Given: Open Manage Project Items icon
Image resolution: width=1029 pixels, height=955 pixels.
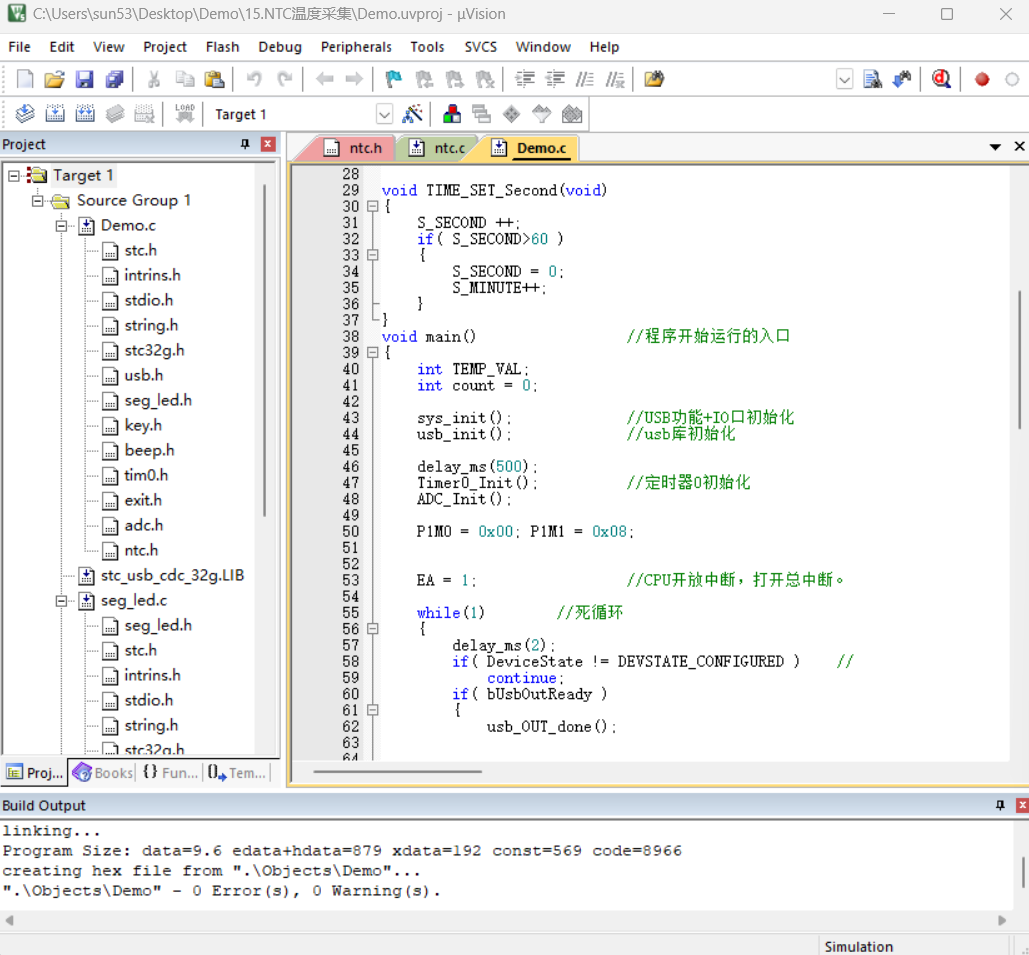Looking at the screenshot, I should tap(452, 114).
